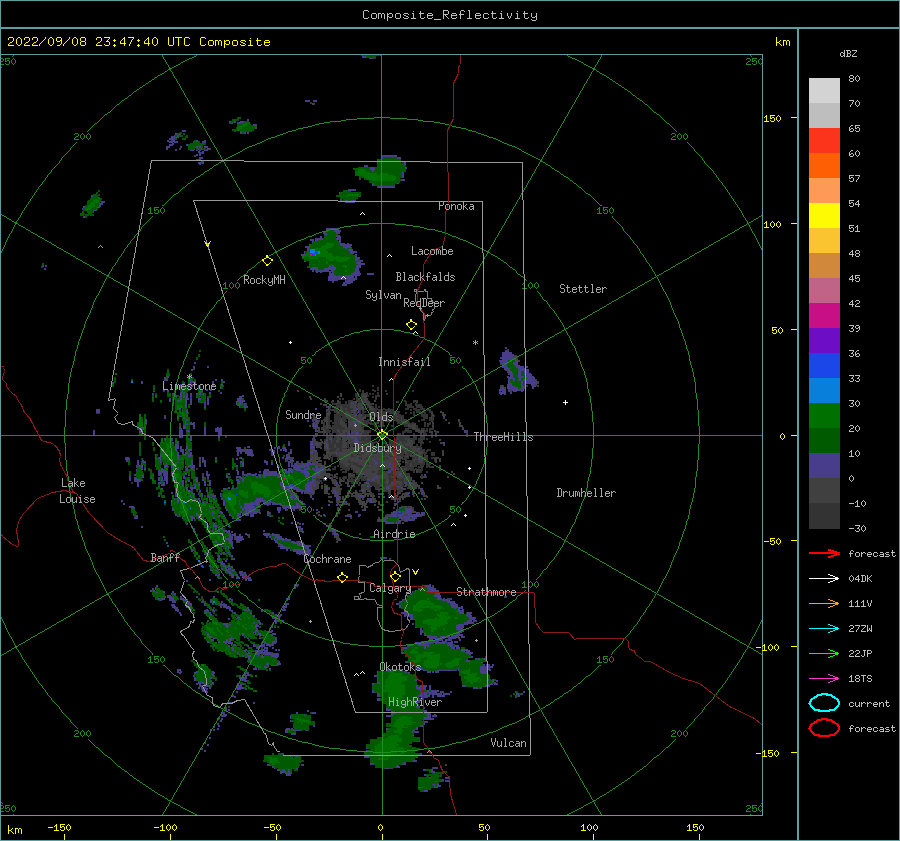Select the cyan 27ZW arrow legend icon

[824, 629]
